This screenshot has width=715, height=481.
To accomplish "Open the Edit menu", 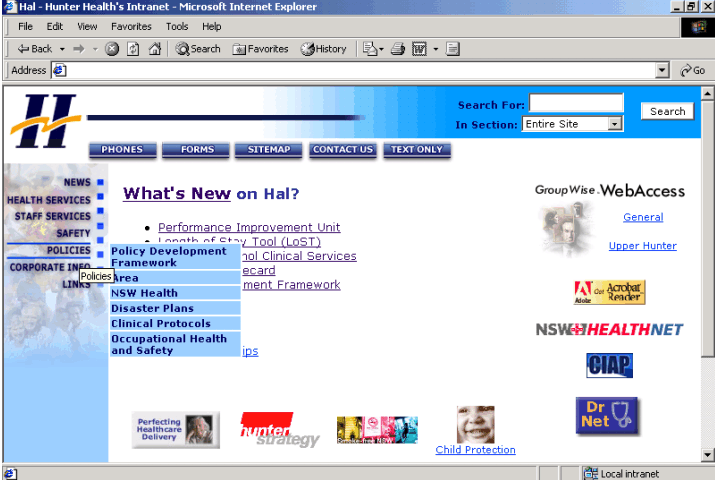I will coord(55,26).
